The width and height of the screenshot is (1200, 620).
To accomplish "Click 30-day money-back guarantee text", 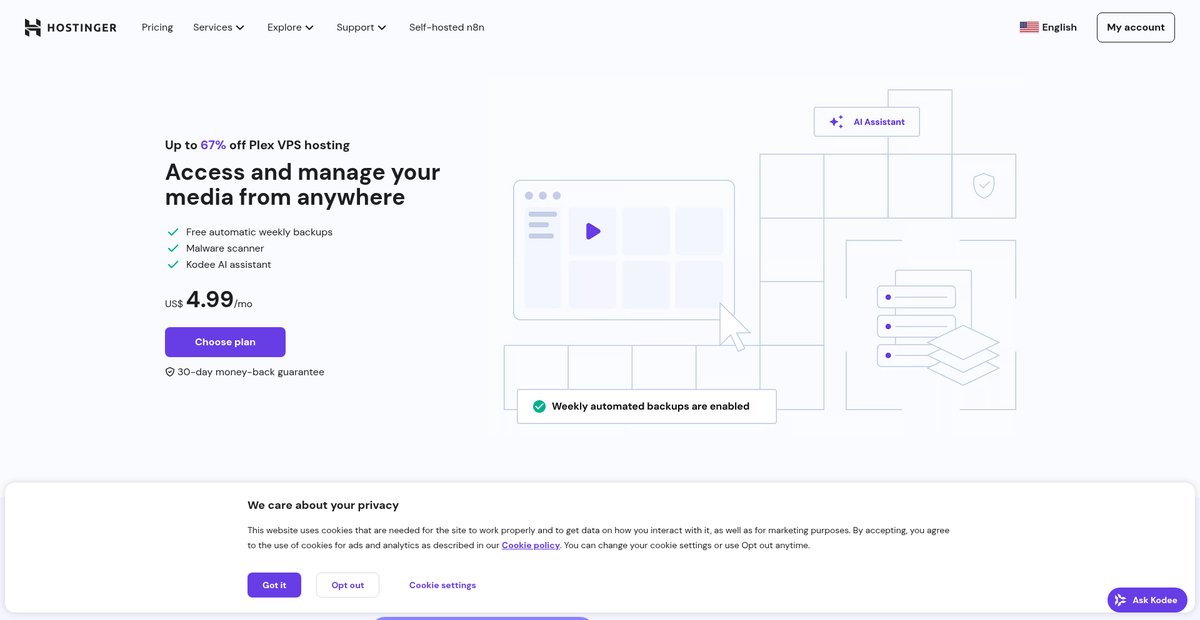I will coord(251,372).
